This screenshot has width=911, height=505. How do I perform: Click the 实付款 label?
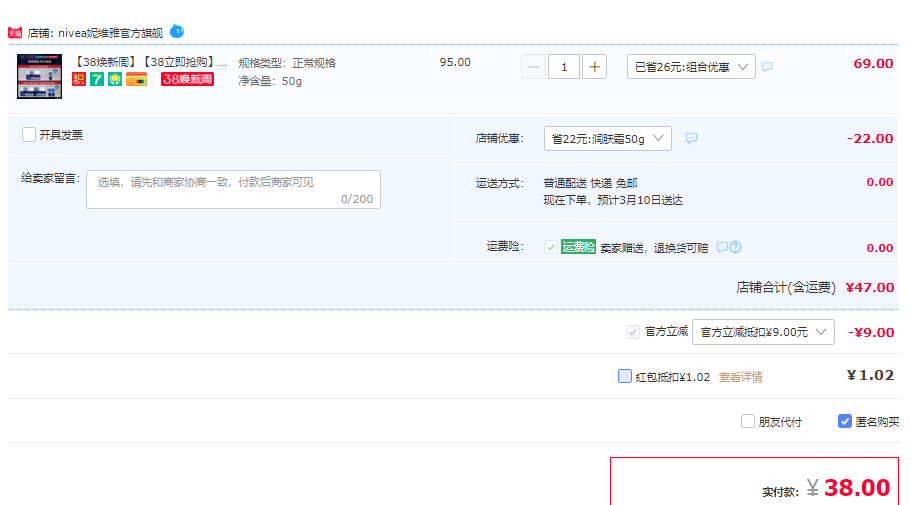coord(781,492)
